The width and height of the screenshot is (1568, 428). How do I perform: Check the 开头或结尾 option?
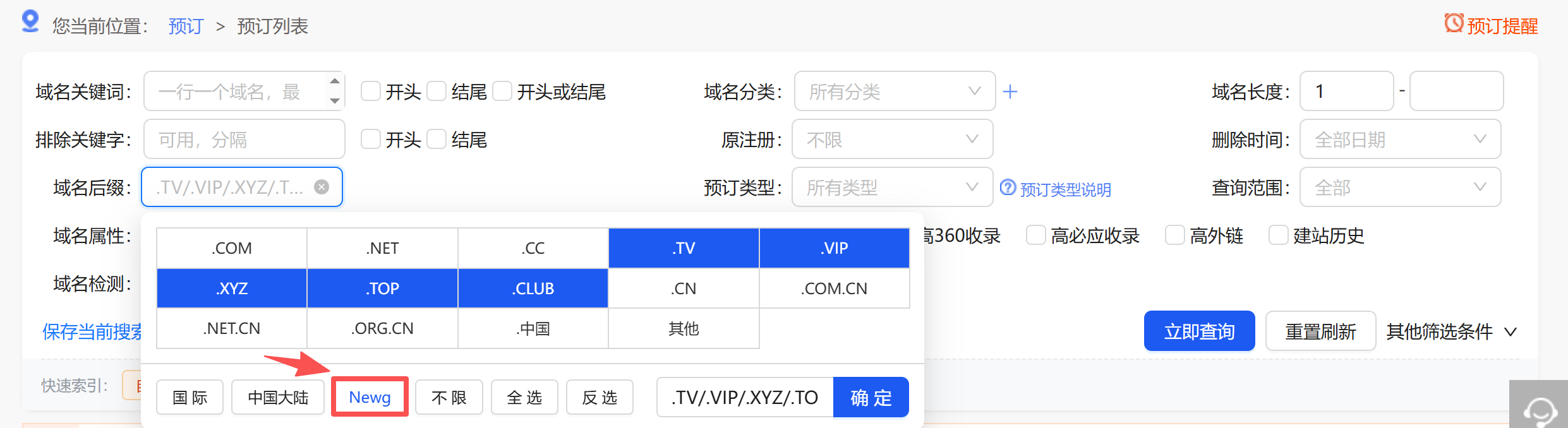tap(502, 91)
